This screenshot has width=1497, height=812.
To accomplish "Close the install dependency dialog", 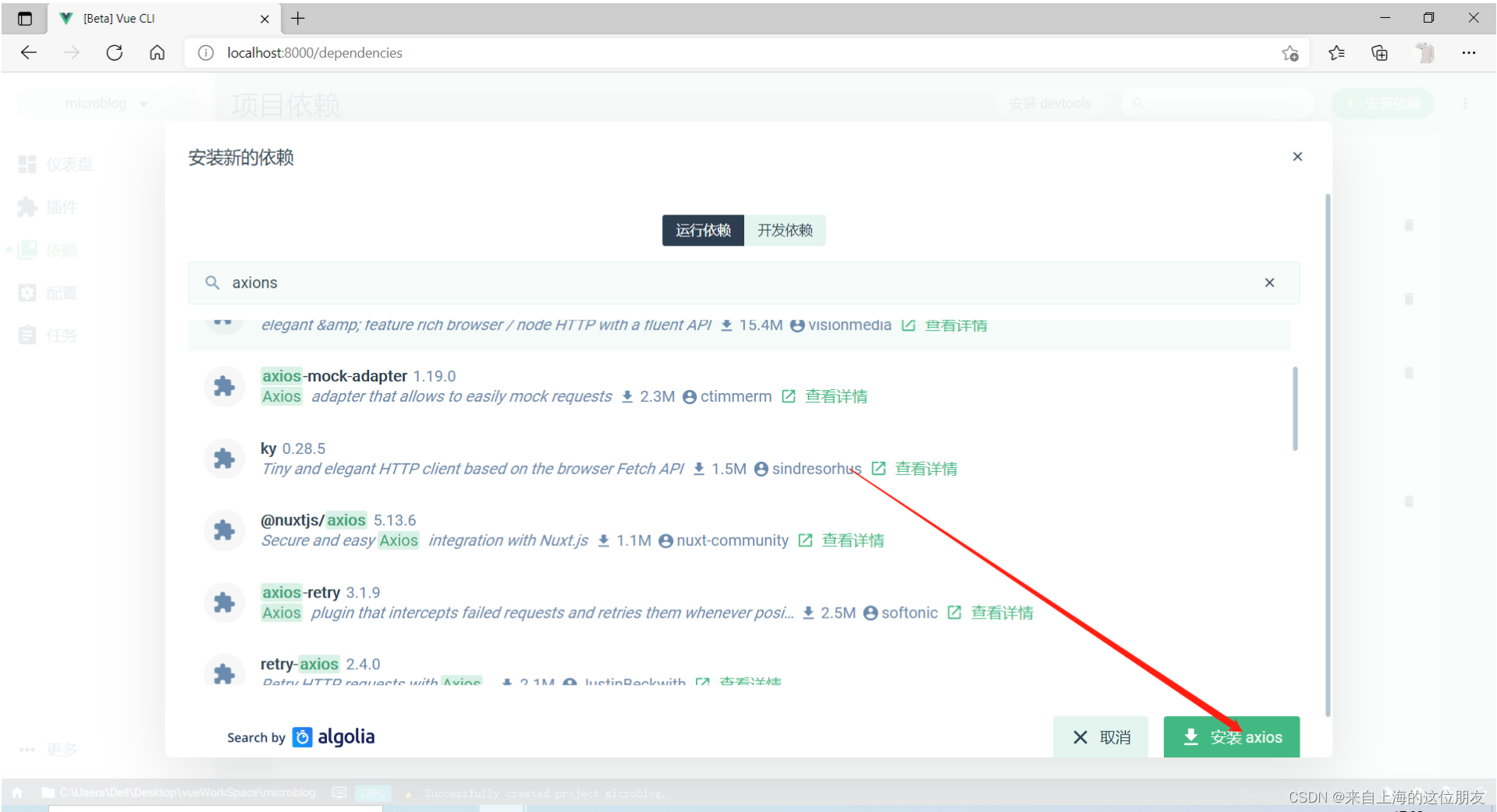I will [x=1297, y=157].
